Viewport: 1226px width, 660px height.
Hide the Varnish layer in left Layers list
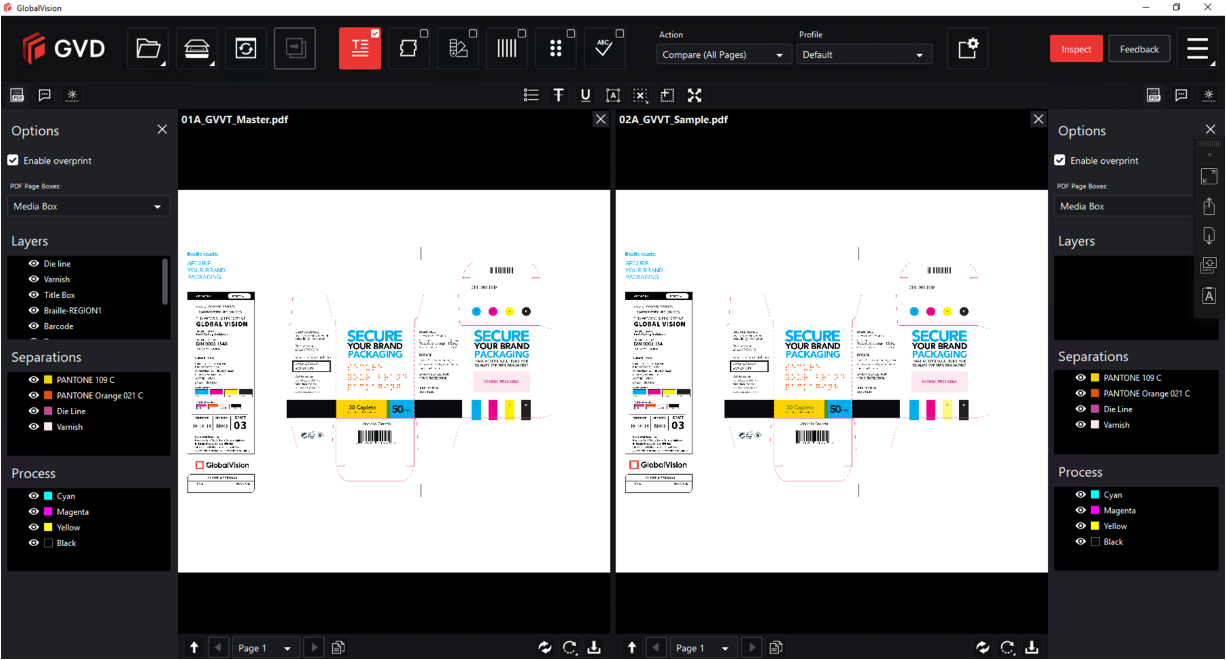pyautogui.click(x=34, y=280)
